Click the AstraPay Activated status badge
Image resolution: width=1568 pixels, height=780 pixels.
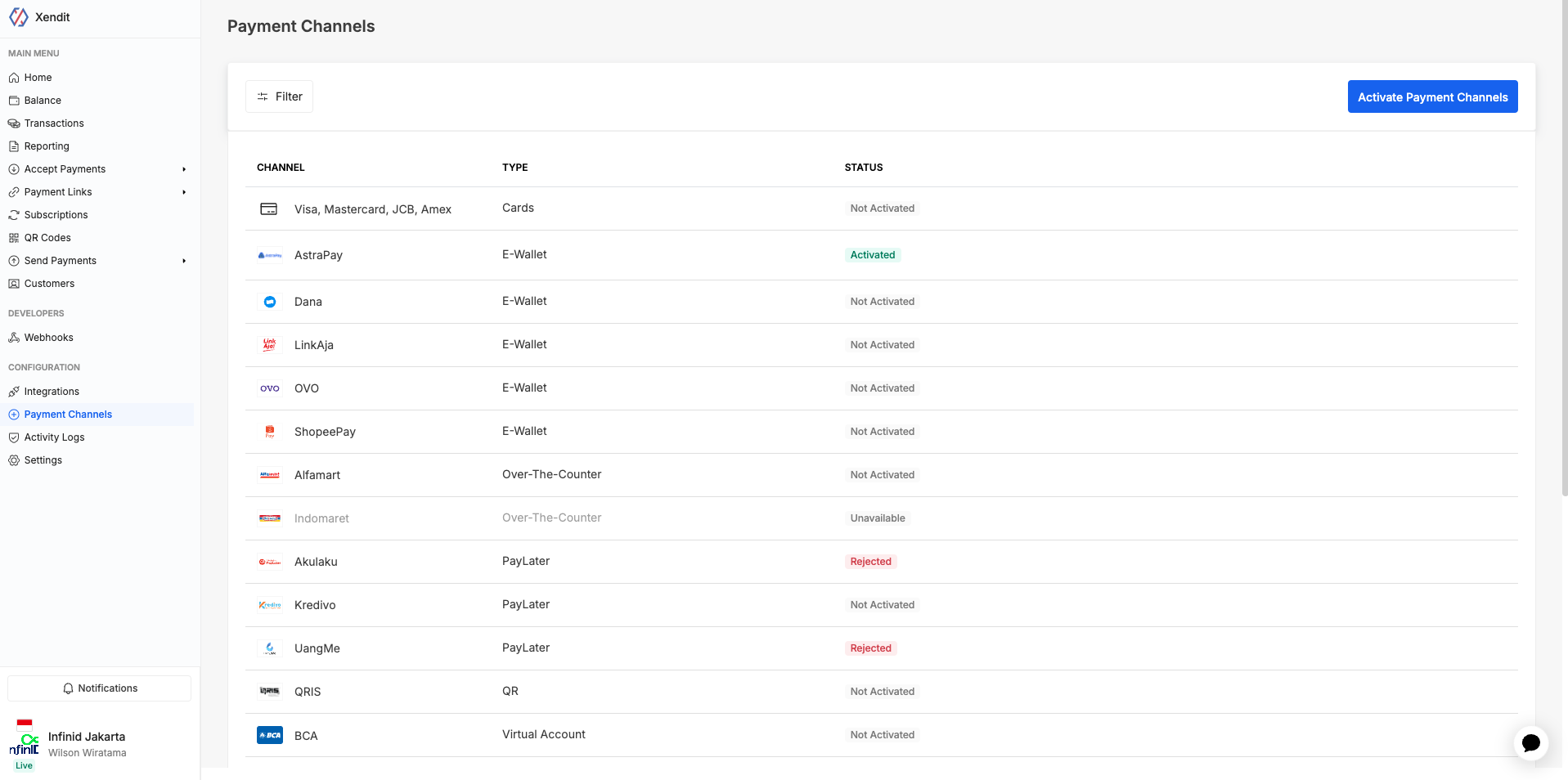click(x=872, y=255)
